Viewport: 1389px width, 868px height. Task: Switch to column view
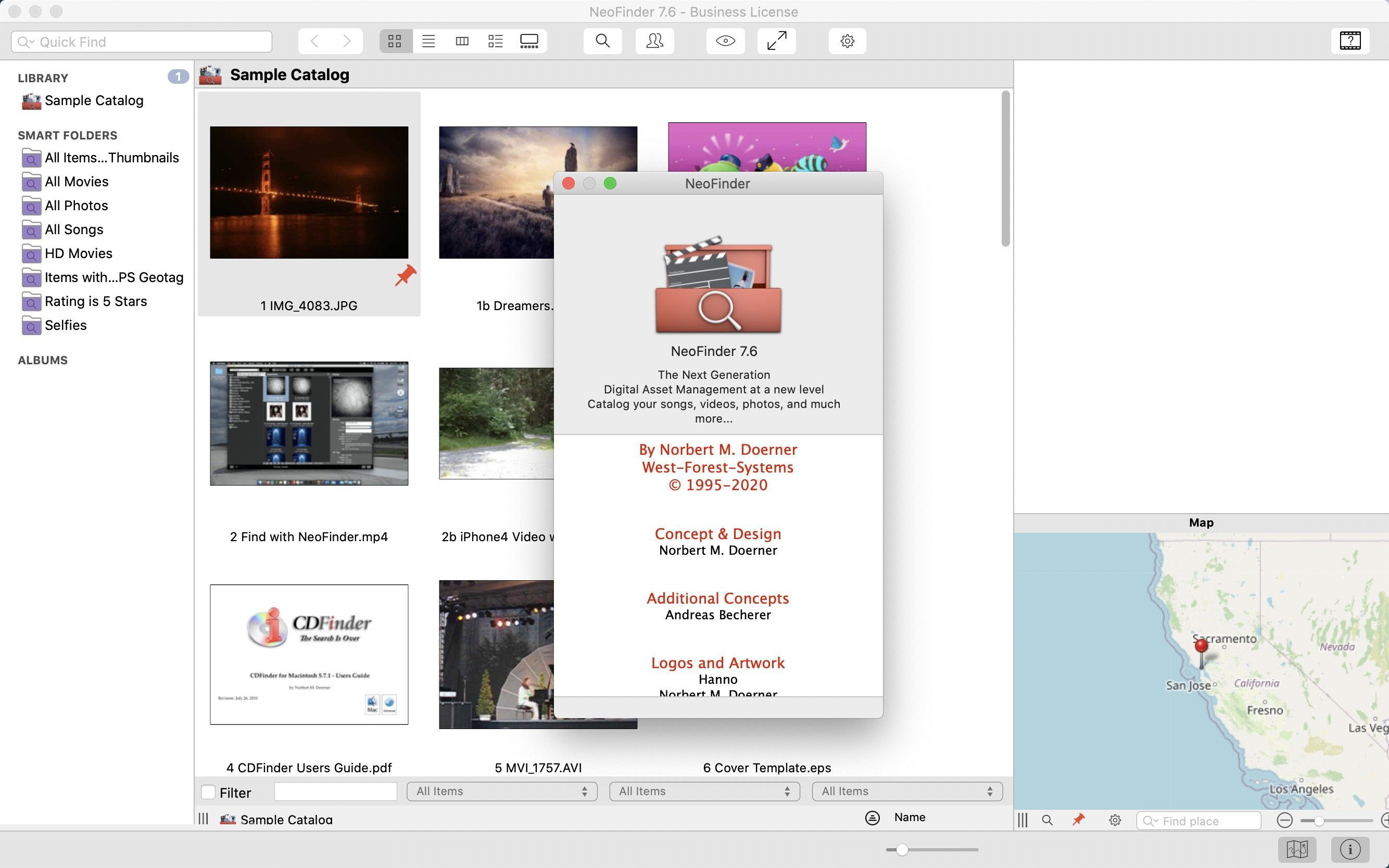pyautogui.click(x=462, y=41)
